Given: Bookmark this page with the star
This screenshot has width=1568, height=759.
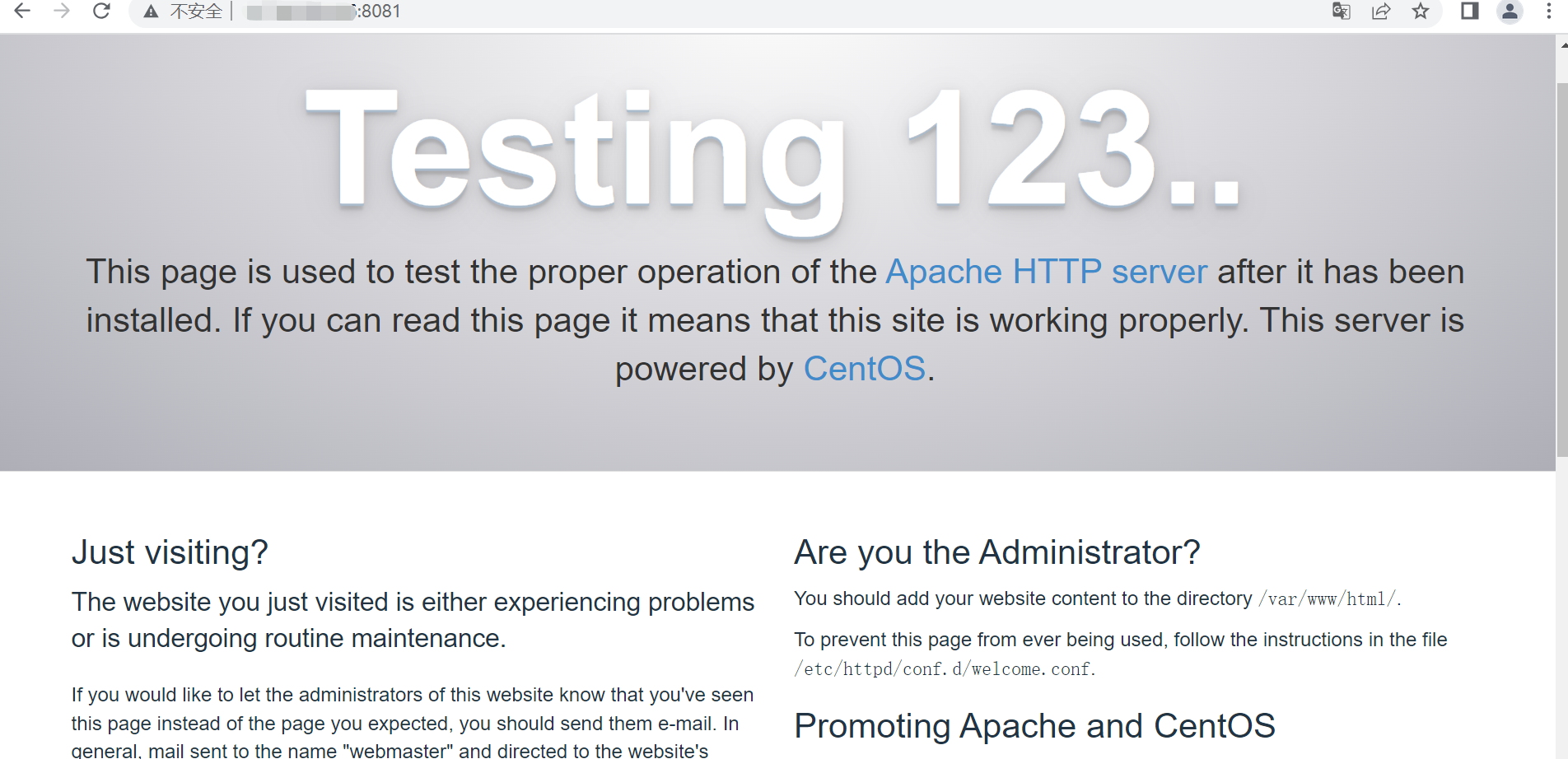Looking at the screenshot, I should tap(1421, 11).
